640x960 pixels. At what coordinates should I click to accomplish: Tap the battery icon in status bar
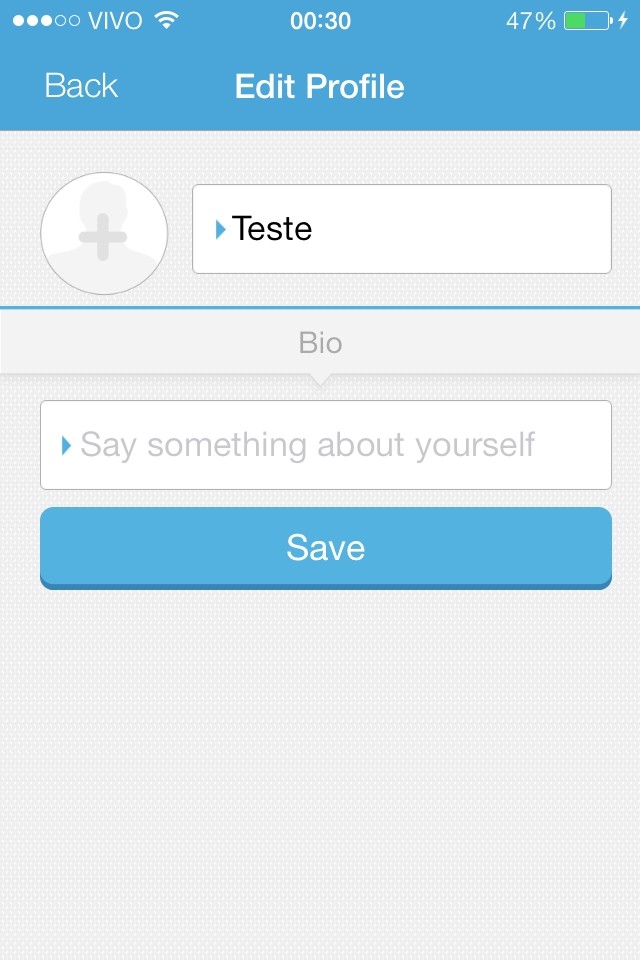(588, 20)
